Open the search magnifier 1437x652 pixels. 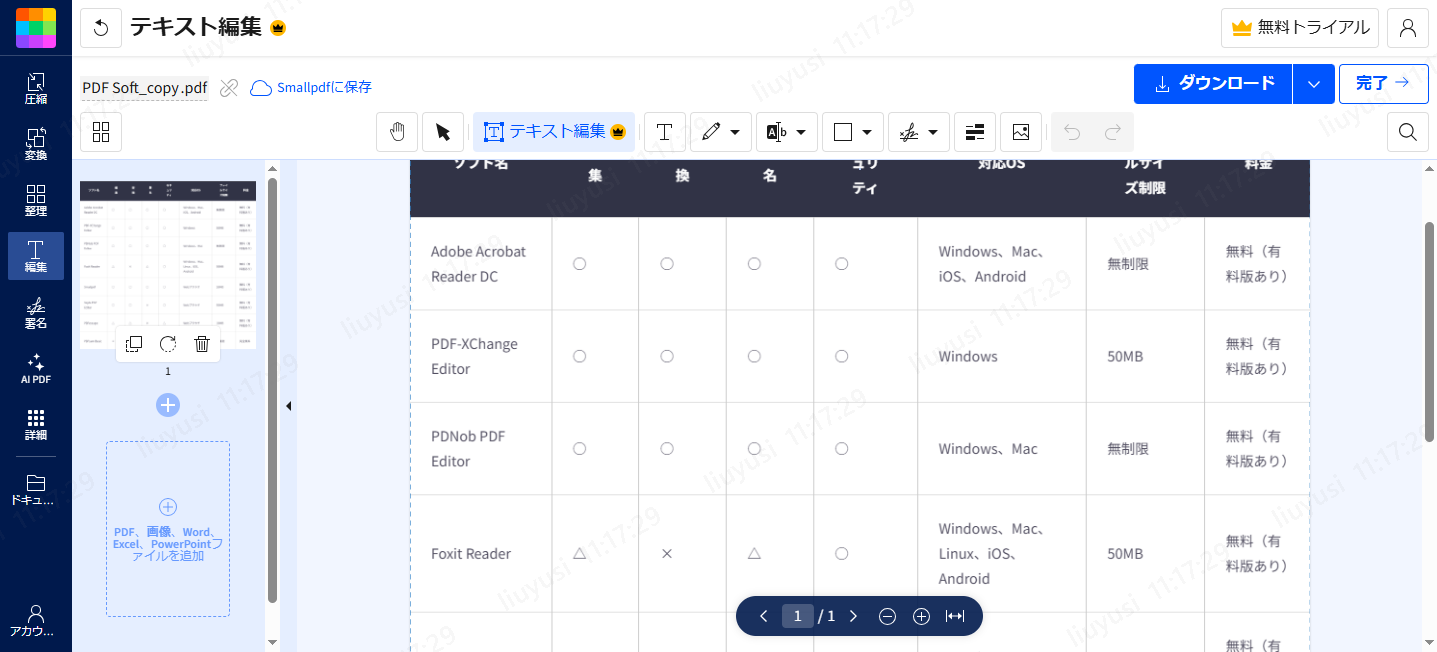coord(1407,132)
